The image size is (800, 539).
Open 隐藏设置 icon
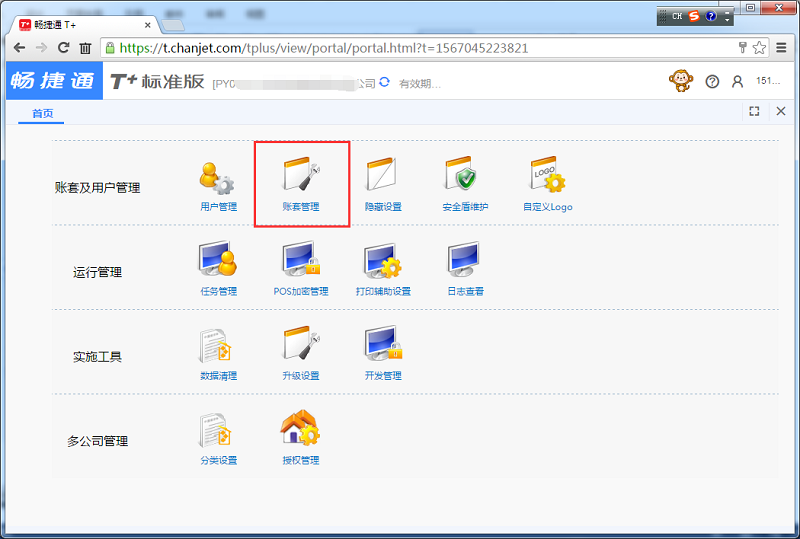pyautogui.click(x=382, y=174)
